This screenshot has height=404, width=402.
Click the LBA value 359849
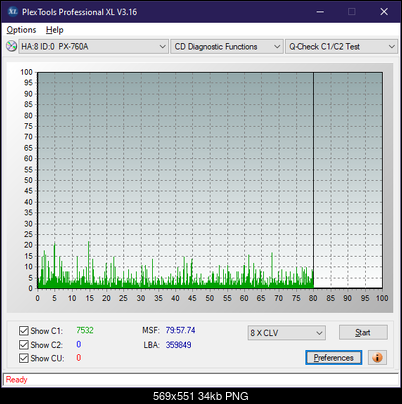tap(178, 345)
